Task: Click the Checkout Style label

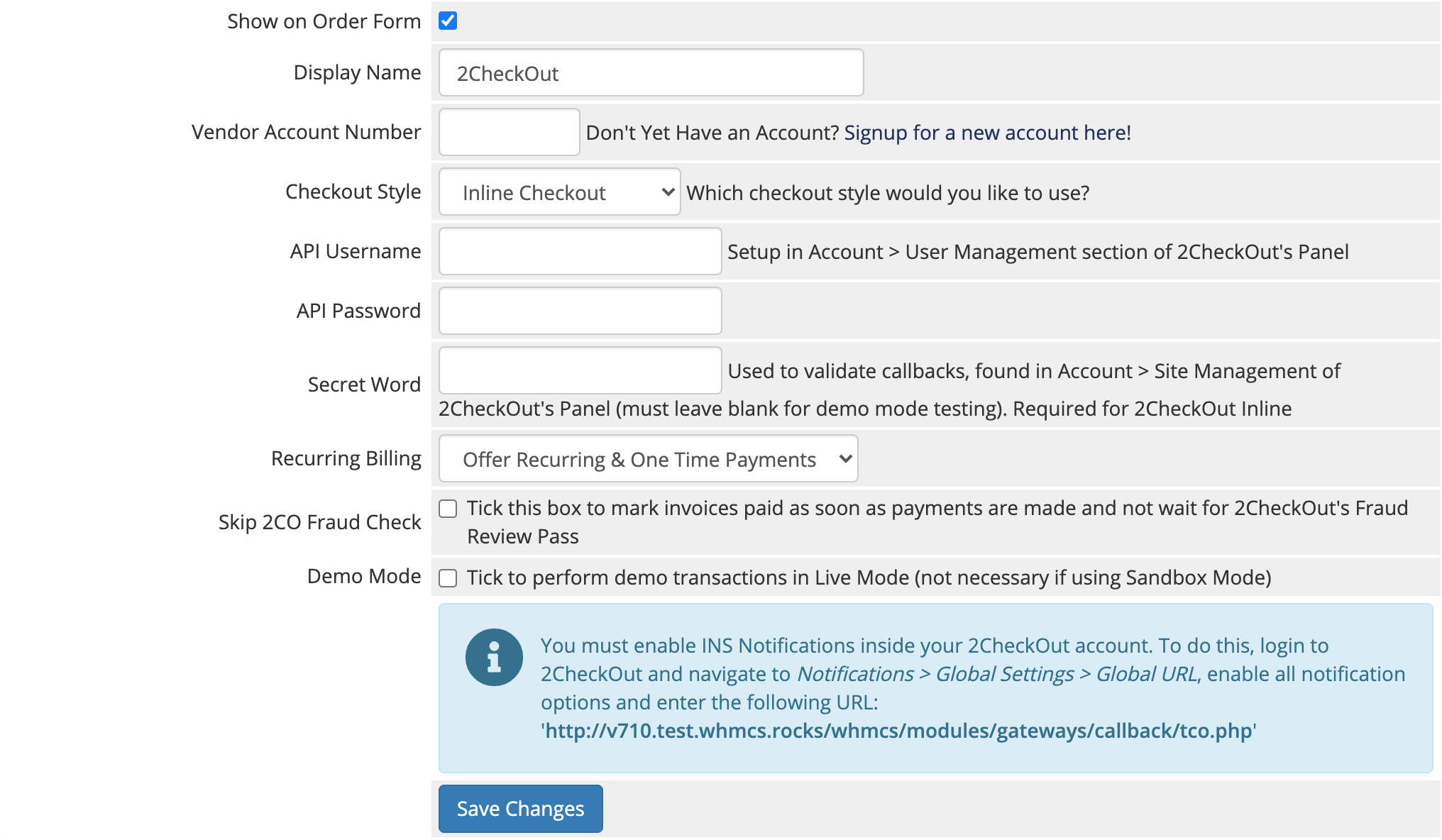Action: coord(353,192)
